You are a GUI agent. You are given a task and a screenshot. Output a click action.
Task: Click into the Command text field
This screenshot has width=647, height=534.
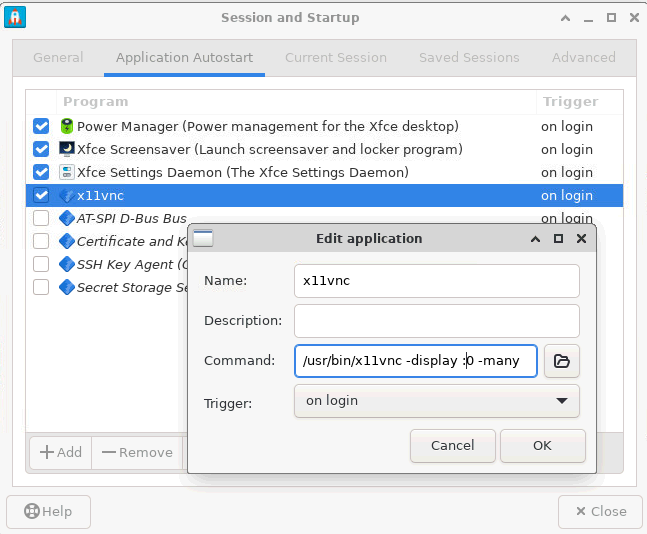coord(415,361)
